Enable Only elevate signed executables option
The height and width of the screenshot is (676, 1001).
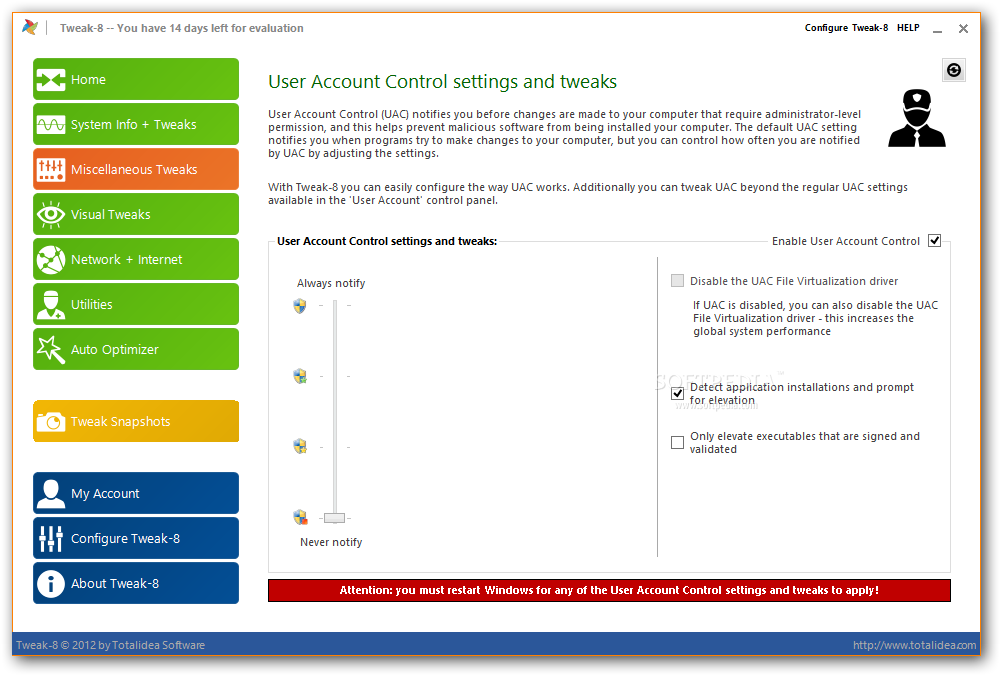pyautogui.click(x=677, y=442)
